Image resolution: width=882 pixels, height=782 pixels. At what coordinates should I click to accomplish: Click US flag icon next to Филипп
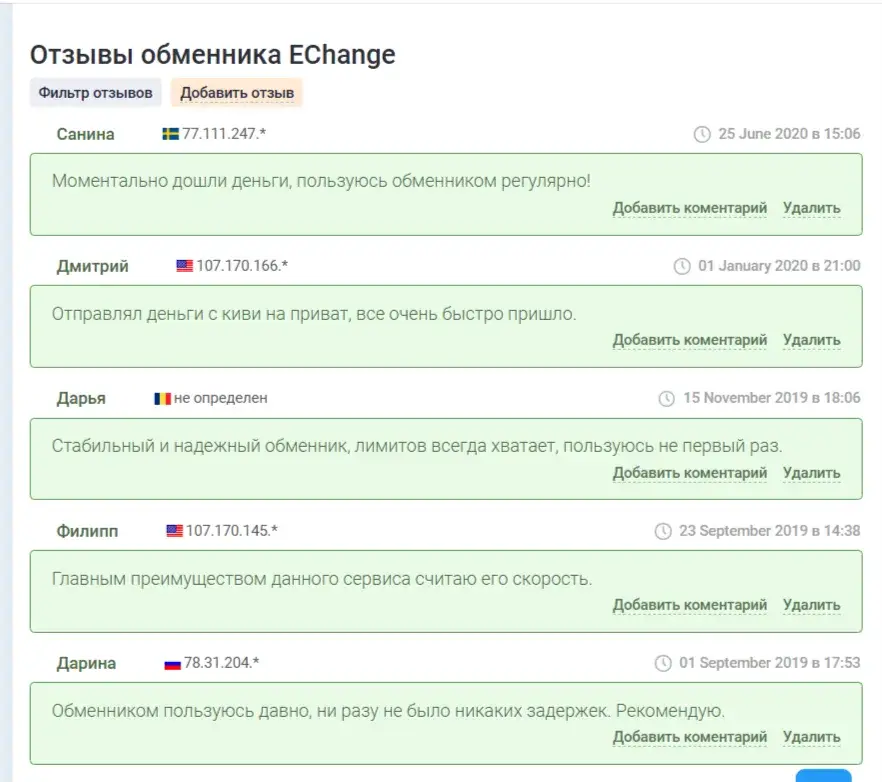(174, 531)
